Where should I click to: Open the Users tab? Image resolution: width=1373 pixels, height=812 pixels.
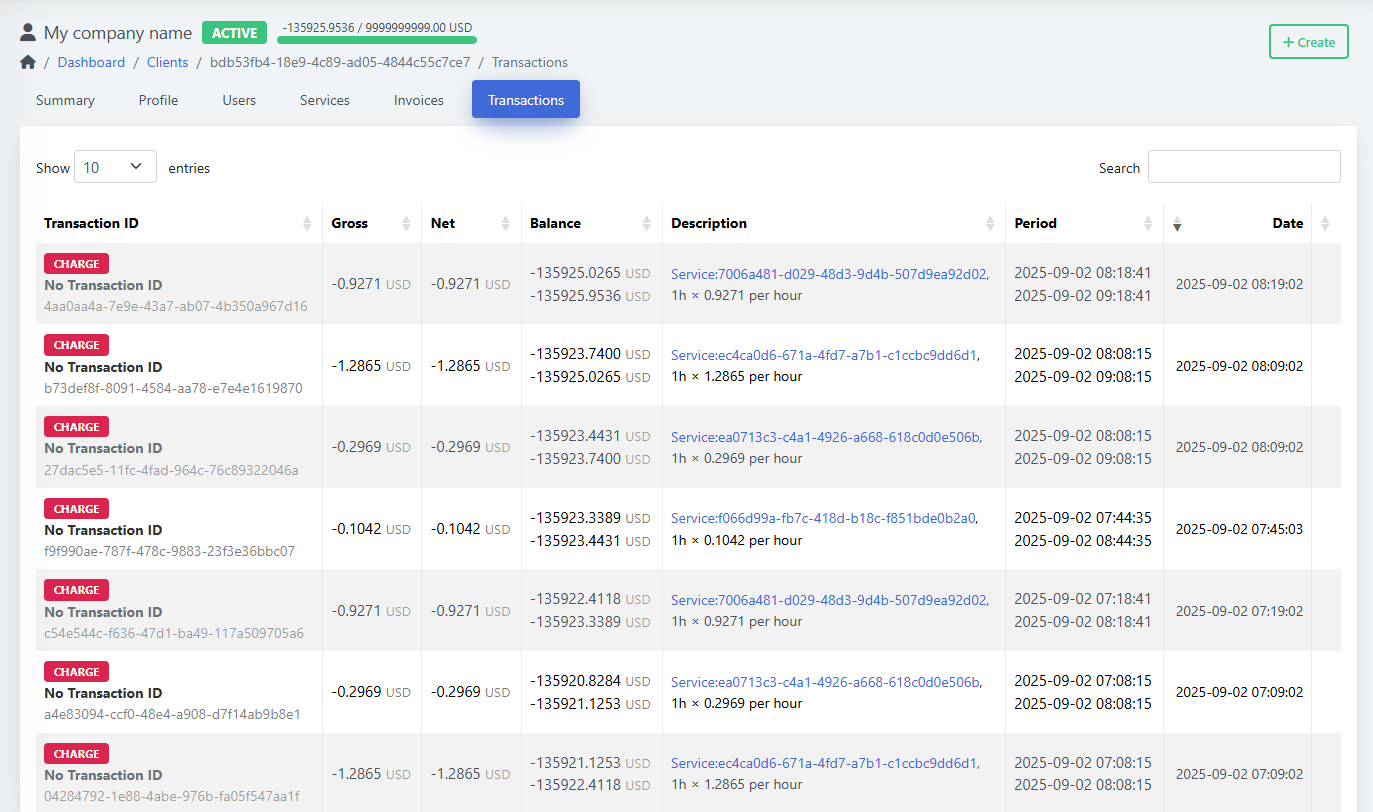click(239, 100)
